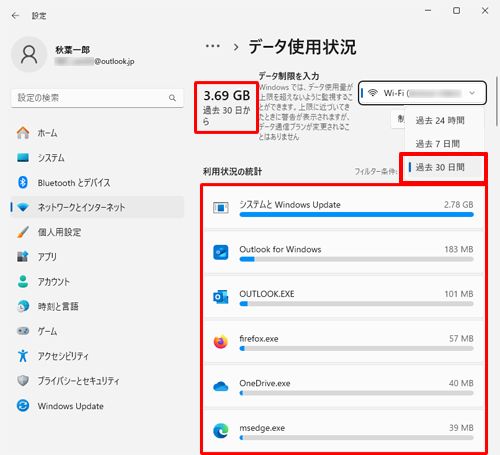
Task: Click the OUTLOOK.EXE icon
Action: pos(221,297)
